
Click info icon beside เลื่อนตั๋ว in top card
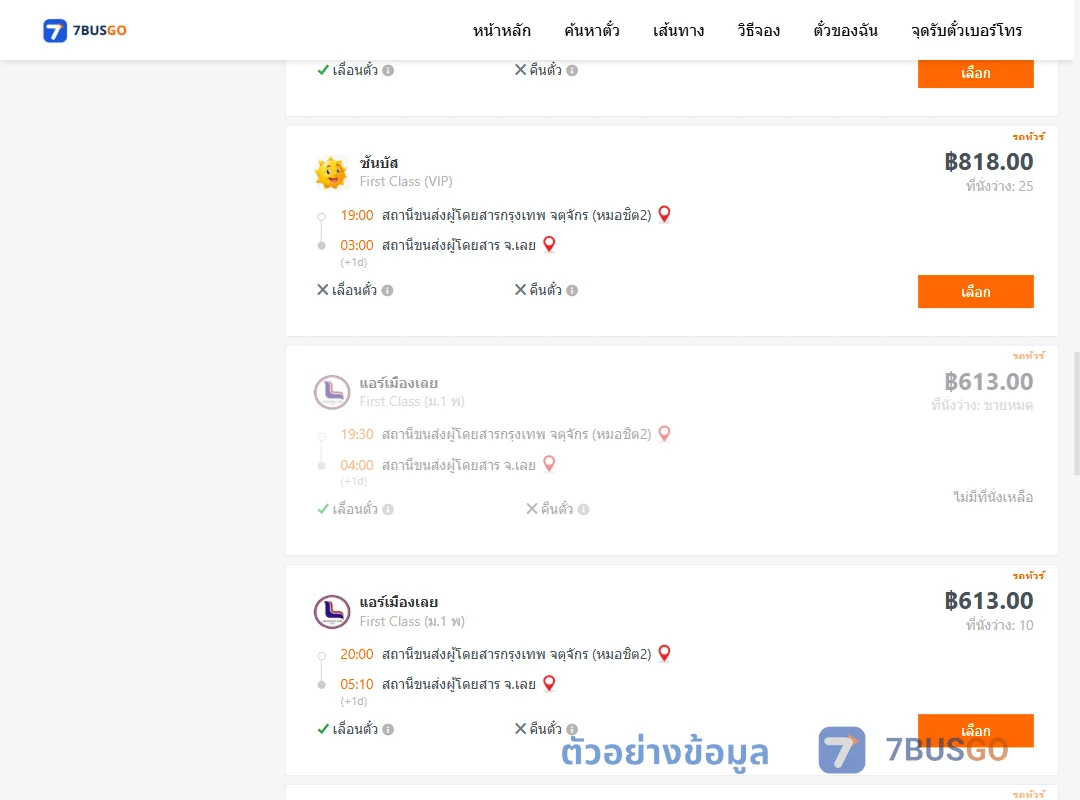click(388, 70)
